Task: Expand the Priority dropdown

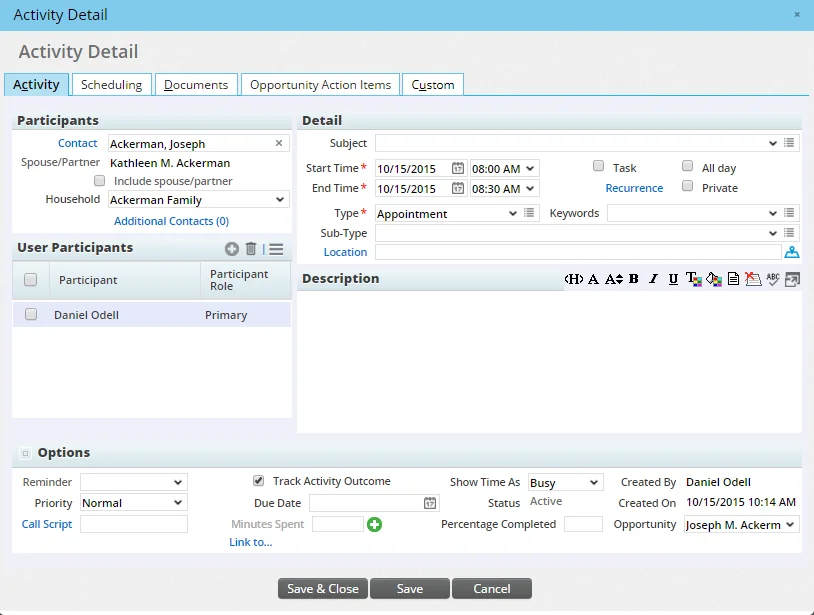Action: click(133, 503)
